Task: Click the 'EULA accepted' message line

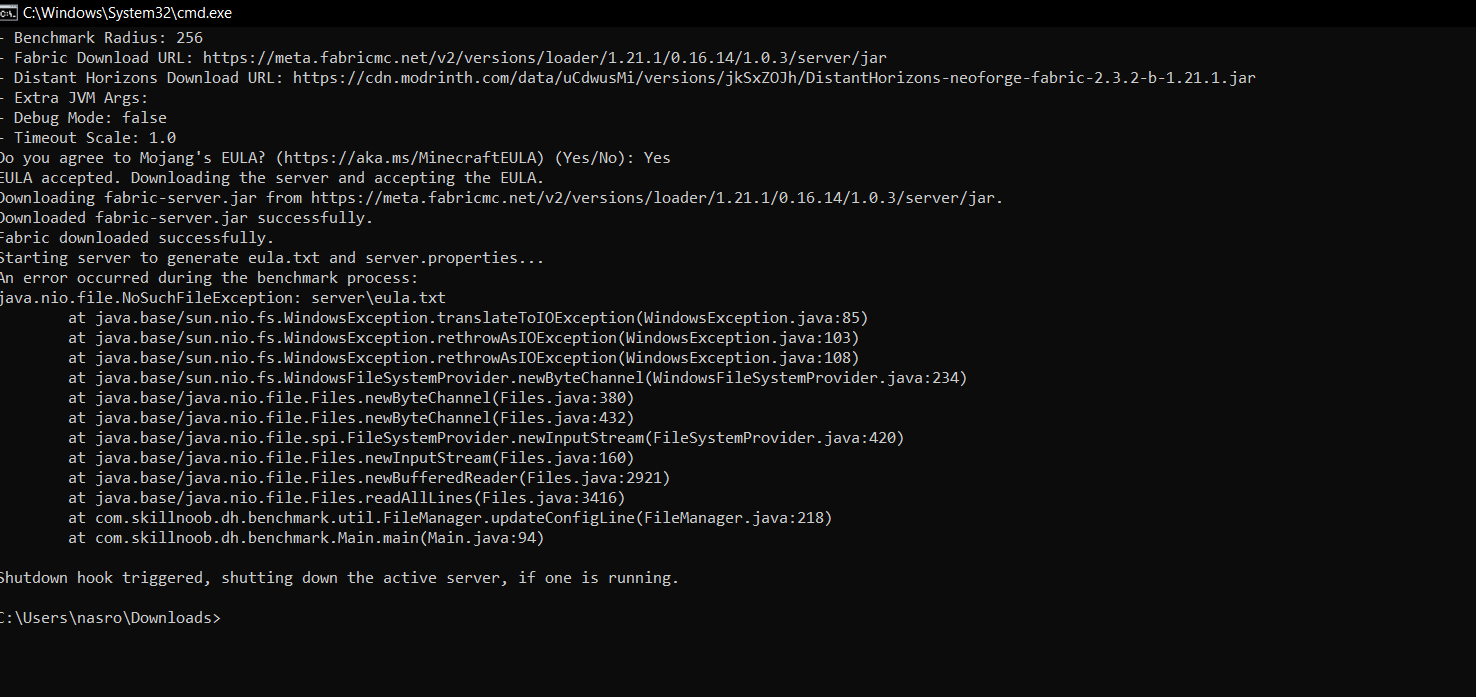Action: coord(270,178)
